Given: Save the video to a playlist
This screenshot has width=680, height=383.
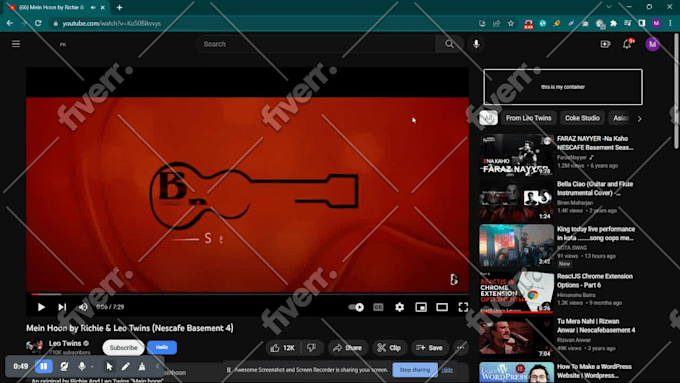Looking at the screenshot, I should coord(429,348).
